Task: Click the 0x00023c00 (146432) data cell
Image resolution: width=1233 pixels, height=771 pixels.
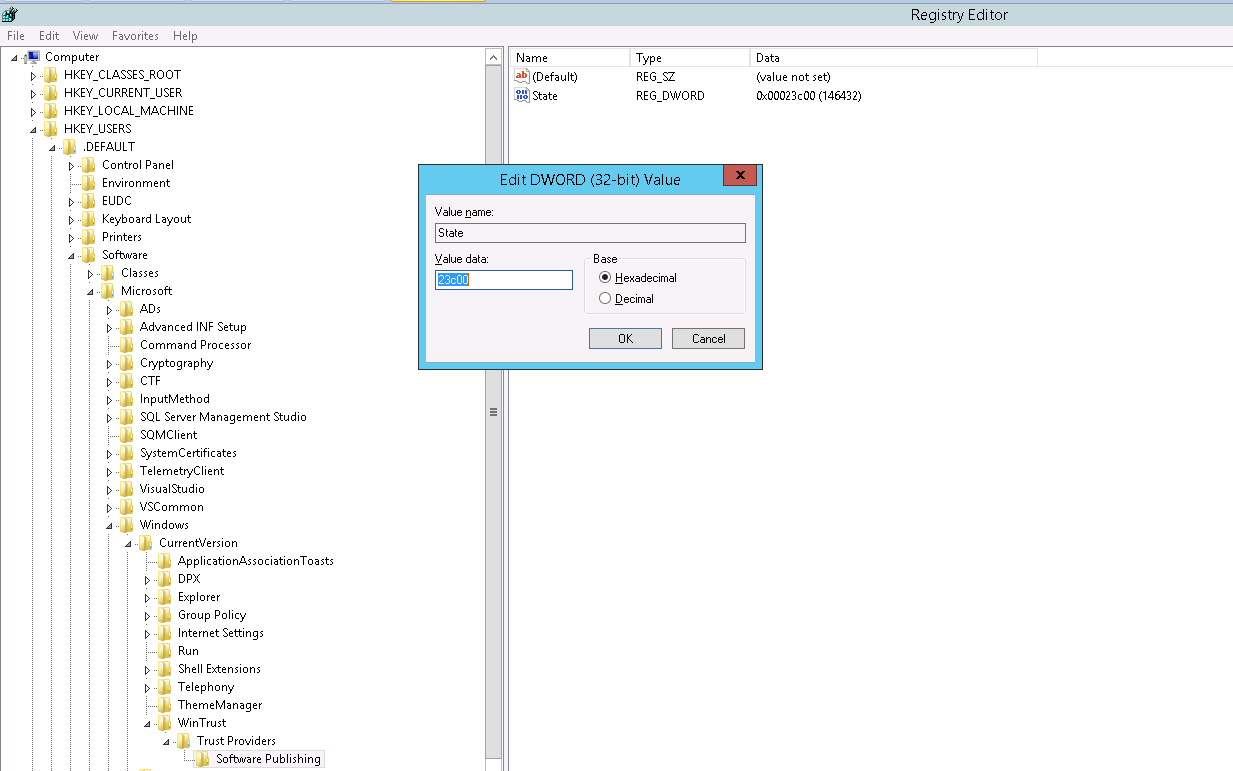Action: point(809,96)
